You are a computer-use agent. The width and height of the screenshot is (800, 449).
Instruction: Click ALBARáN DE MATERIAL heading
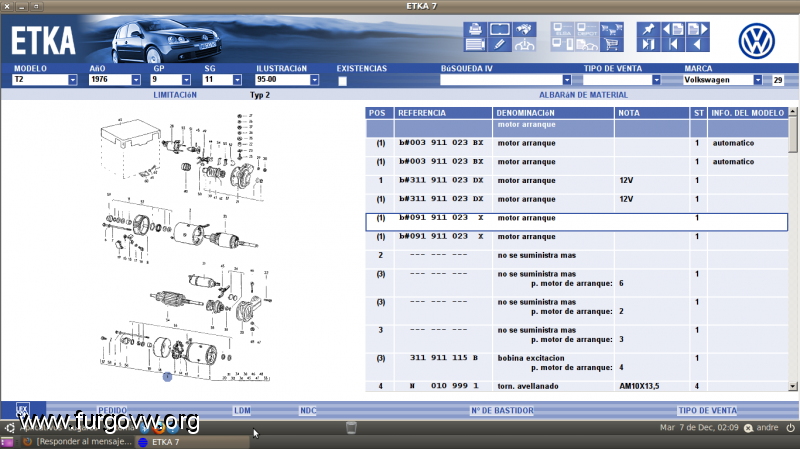tap(584, 95)
